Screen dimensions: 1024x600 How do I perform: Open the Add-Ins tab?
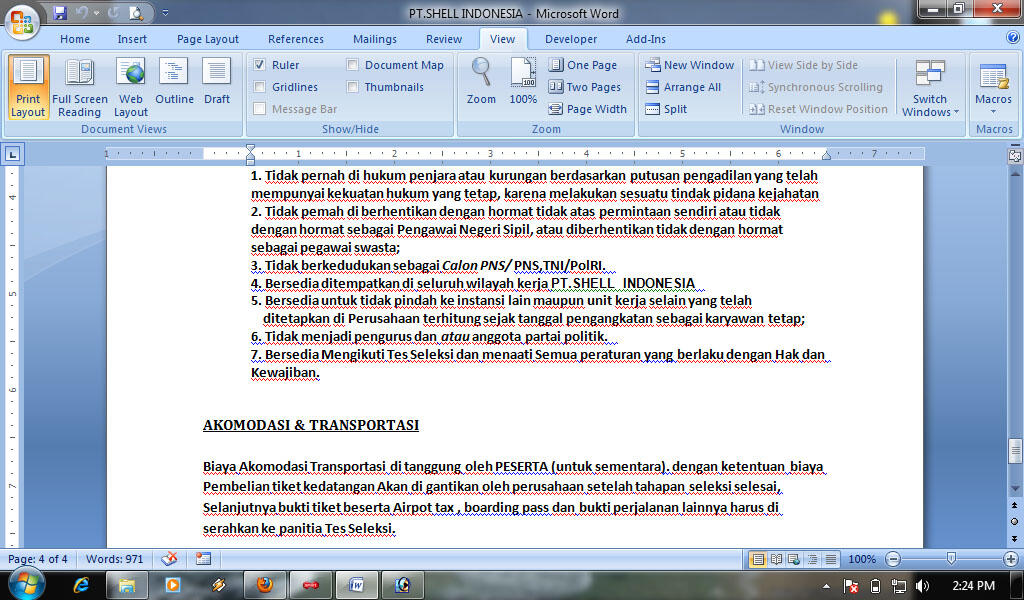[x=646, y=39]
